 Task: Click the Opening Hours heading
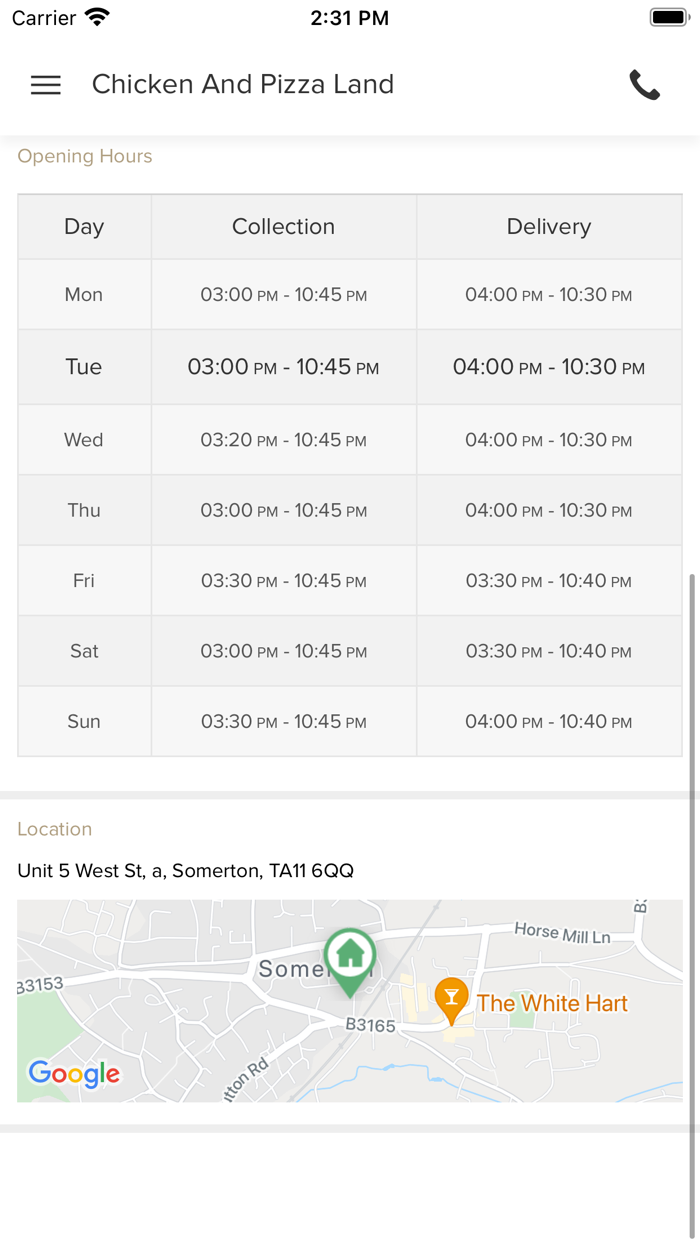pos(85,156)
